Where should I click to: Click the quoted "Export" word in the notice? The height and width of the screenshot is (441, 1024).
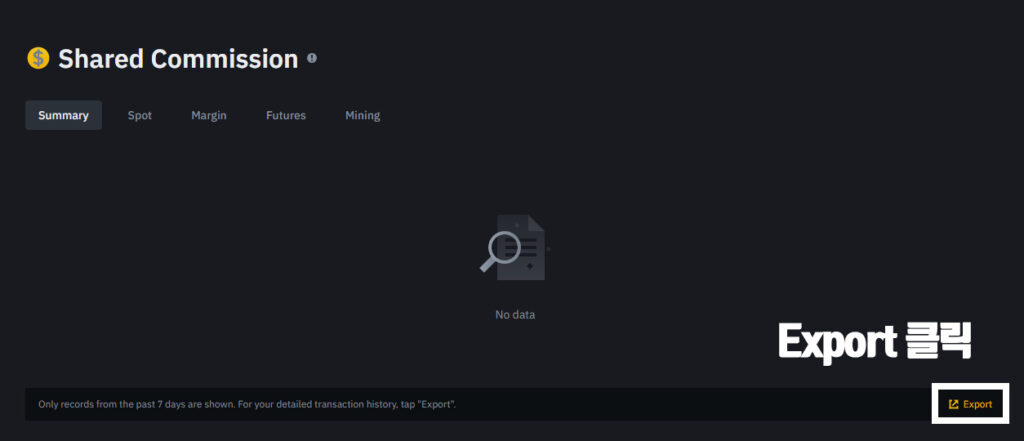tap(436, 404)
